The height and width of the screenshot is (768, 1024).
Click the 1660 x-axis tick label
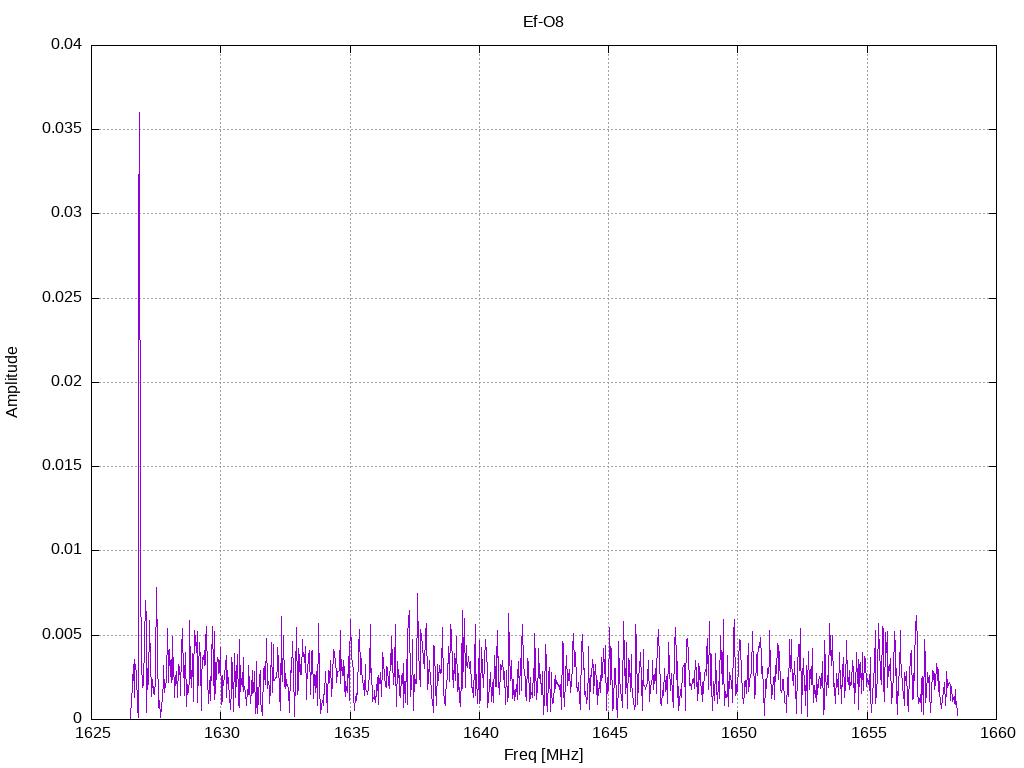point(996,733)
